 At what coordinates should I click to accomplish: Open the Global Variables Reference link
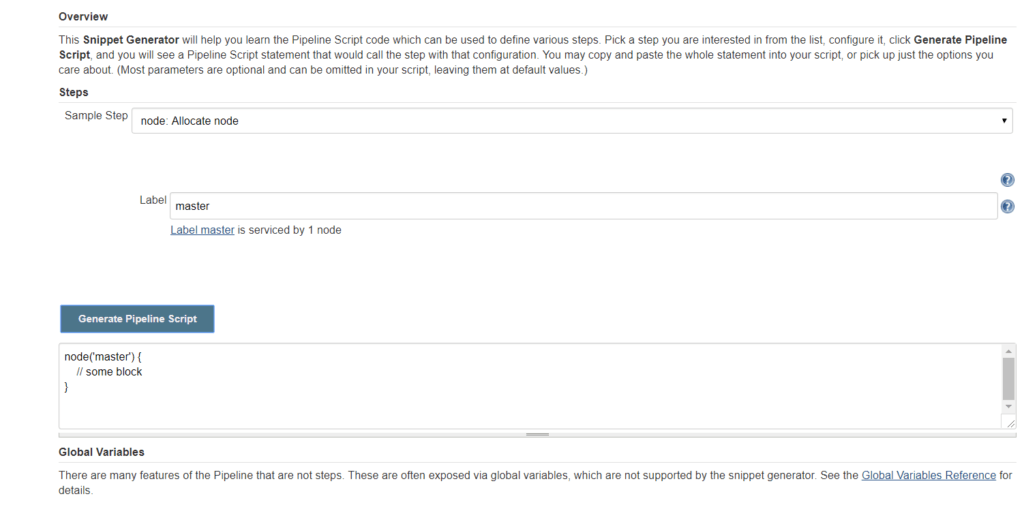click(929, 476)
